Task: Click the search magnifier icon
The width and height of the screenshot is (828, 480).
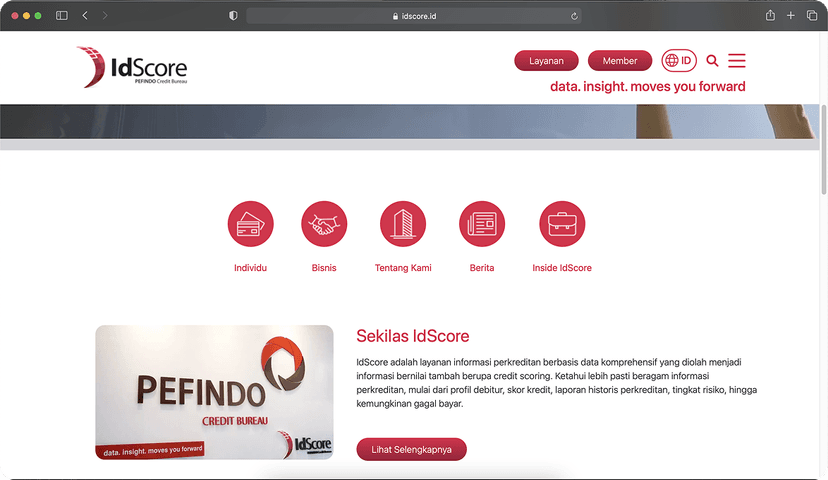Action: click(712, 61)
